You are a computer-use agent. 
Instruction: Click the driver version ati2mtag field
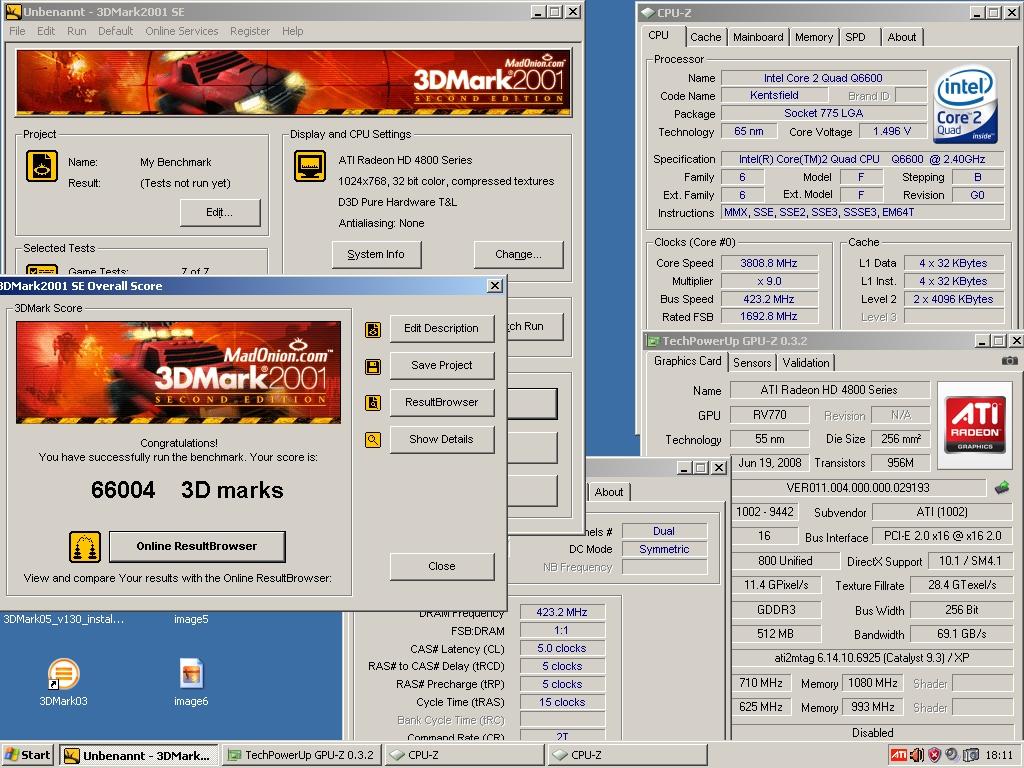point(872,658)
